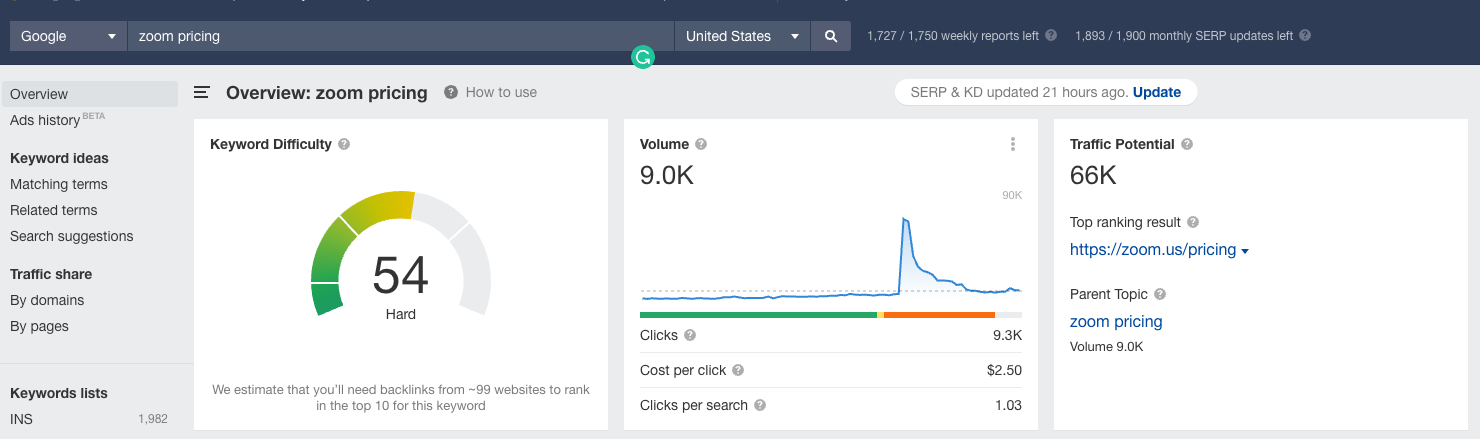Click help icon next to Keyword Difficulty

pos(344,144)
